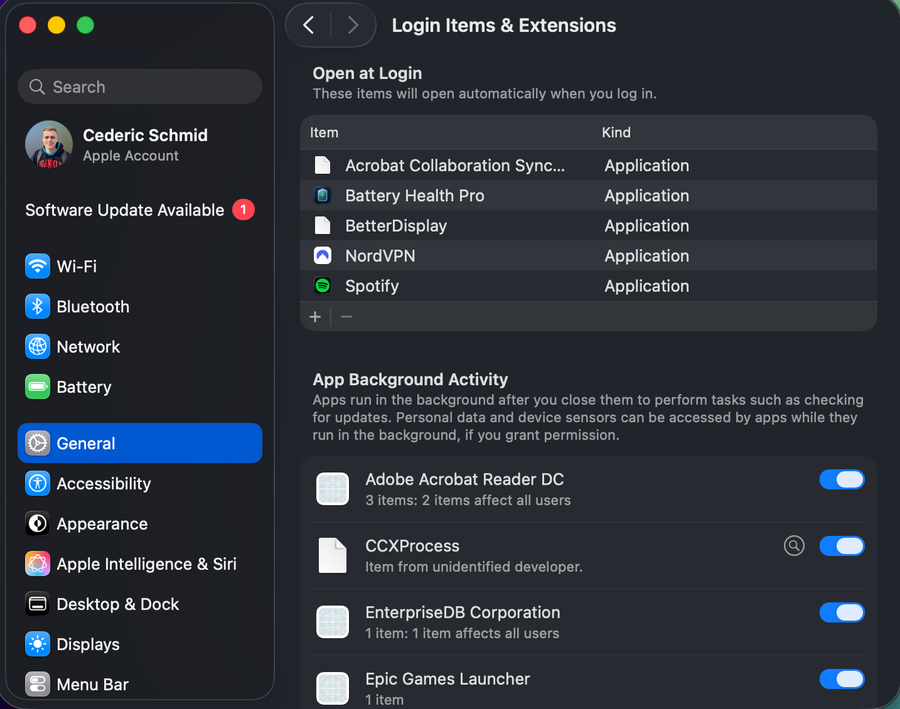Click "Item from unidentified developer." text
900x709 pixels.
(x=474, y=567)
